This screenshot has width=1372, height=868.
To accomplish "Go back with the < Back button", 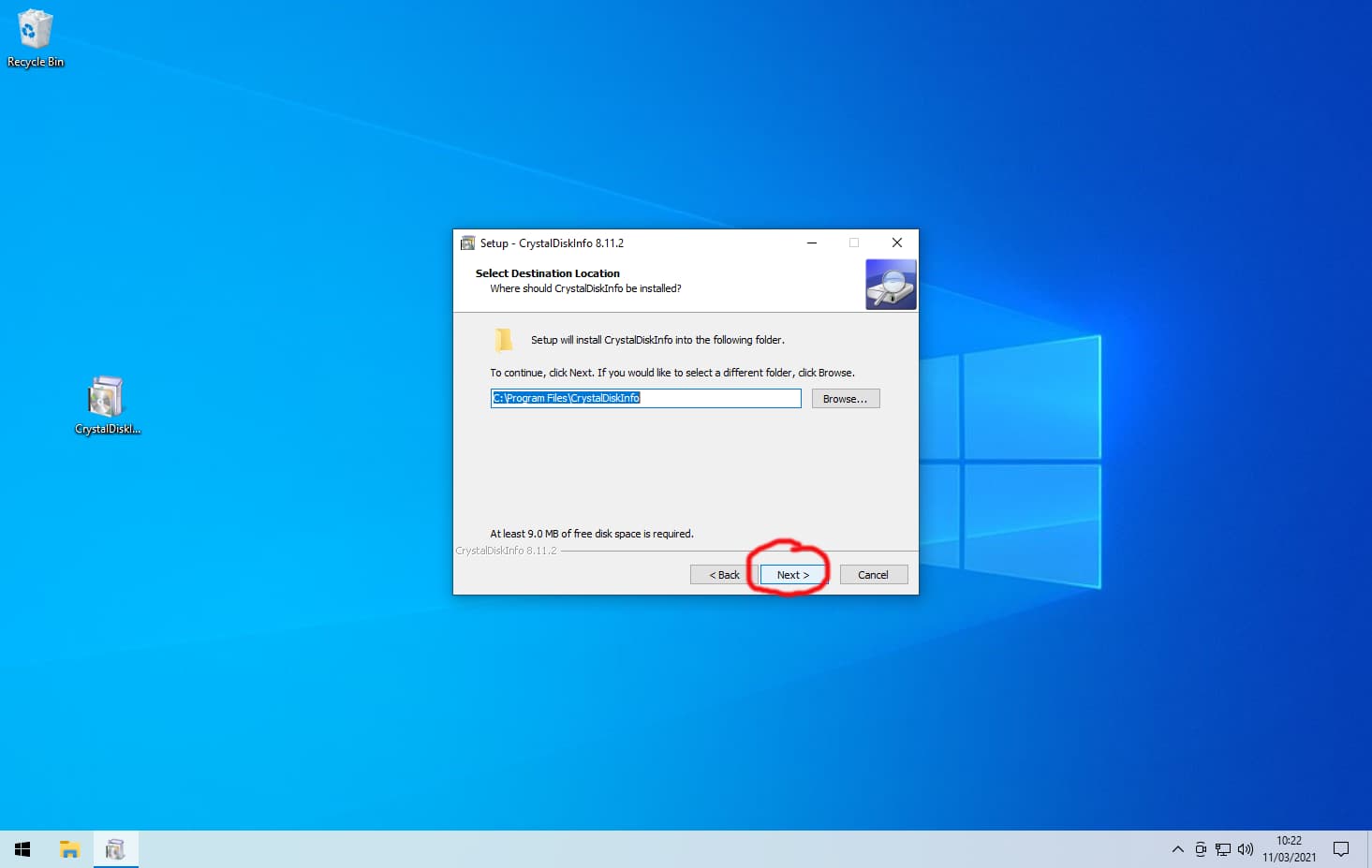I will pyautogui.click(x=724, y=575).
